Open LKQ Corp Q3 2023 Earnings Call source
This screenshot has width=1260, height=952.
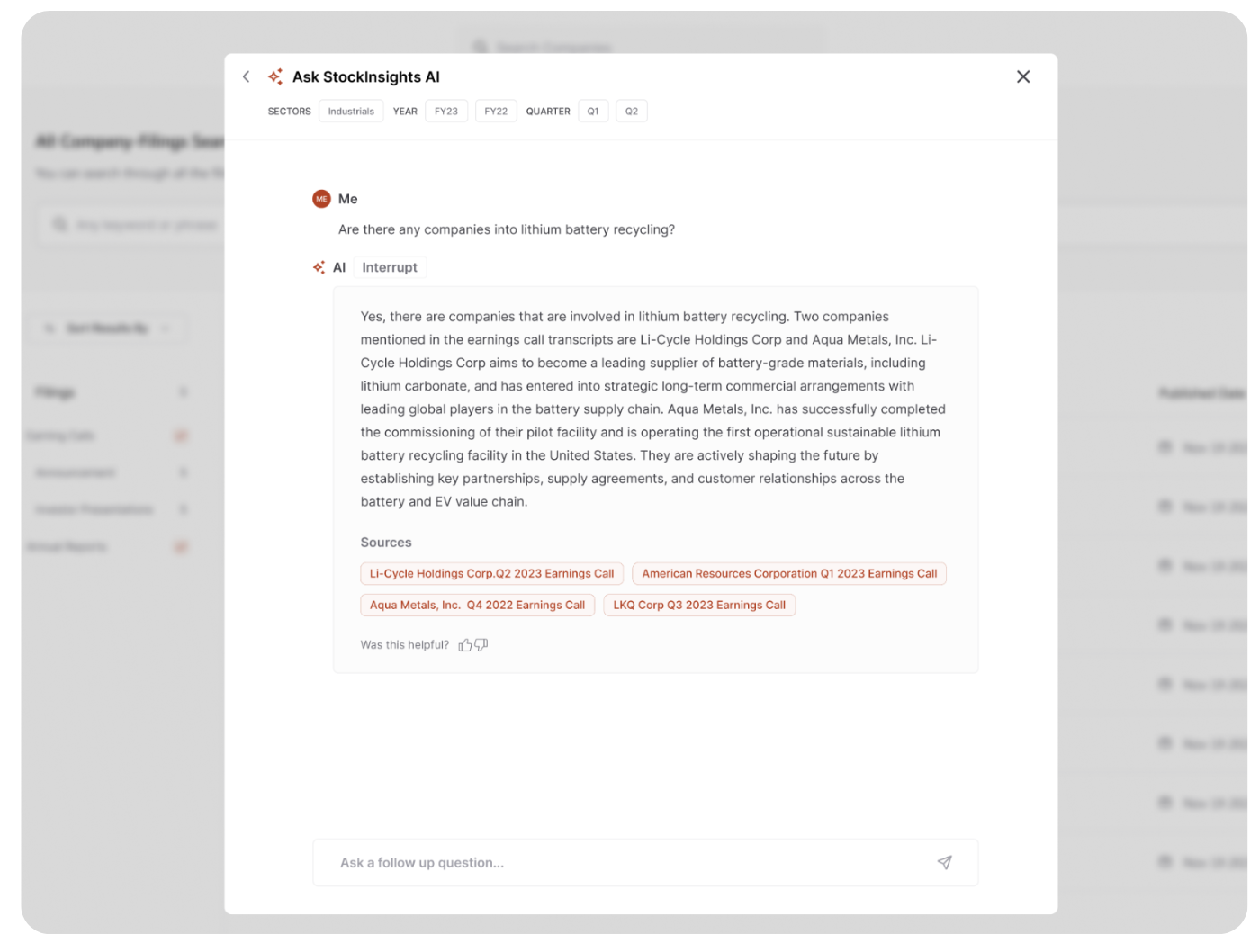699,605
